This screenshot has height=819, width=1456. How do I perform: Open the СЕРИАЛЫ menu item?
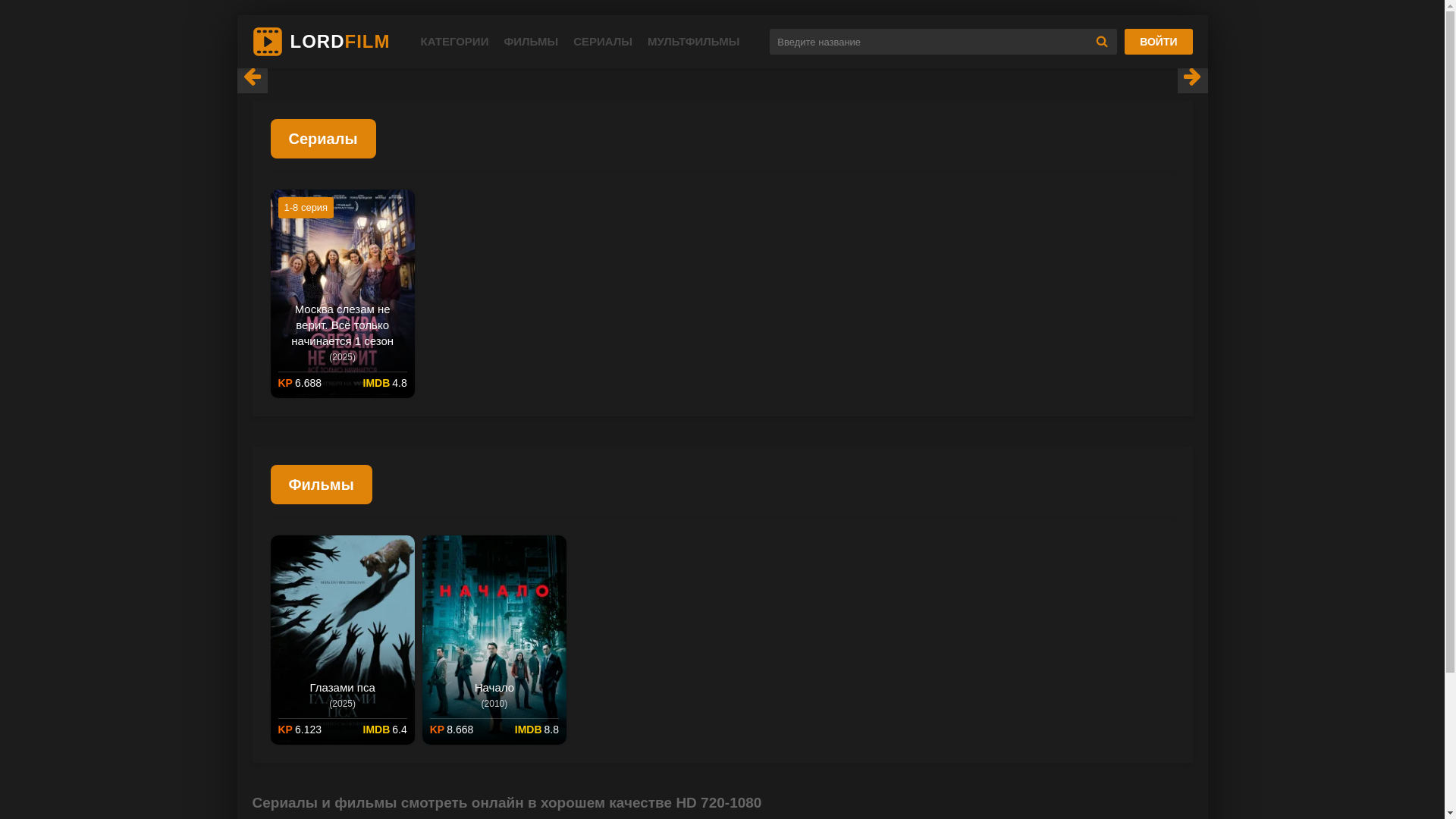point(602,42)
